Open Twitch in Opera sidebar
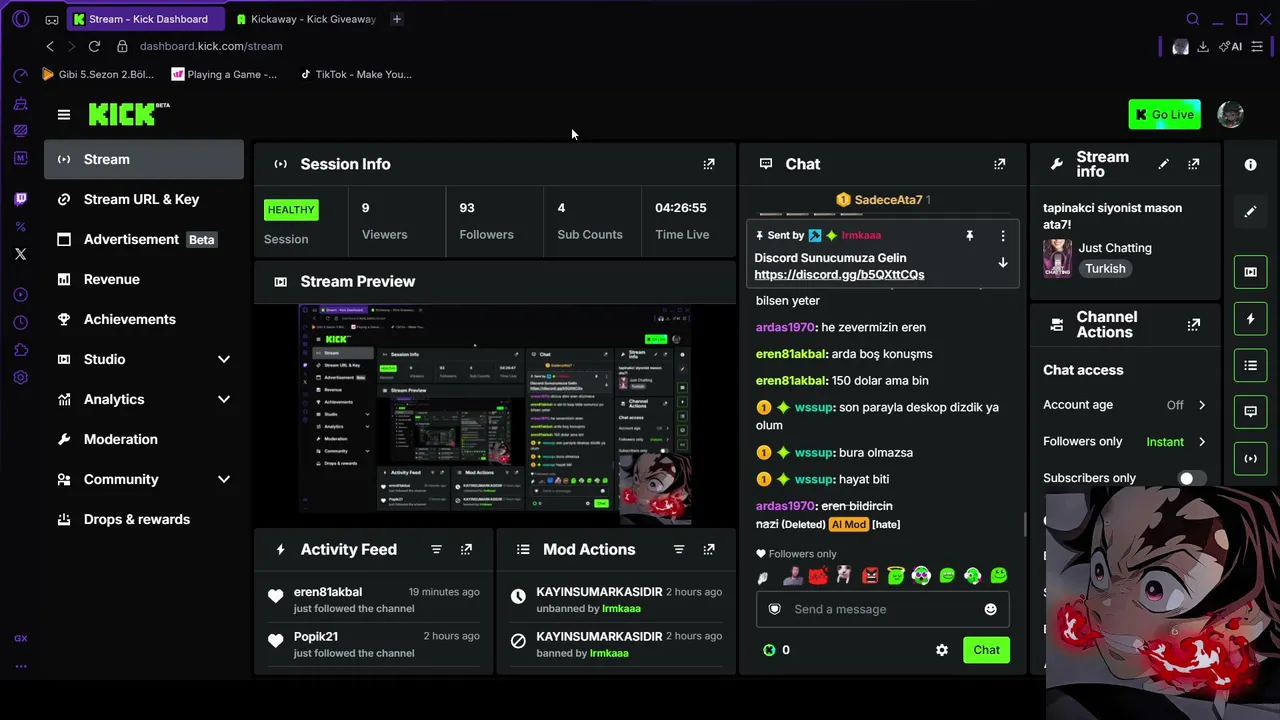The image size is (1280, 720). point(20,199)
